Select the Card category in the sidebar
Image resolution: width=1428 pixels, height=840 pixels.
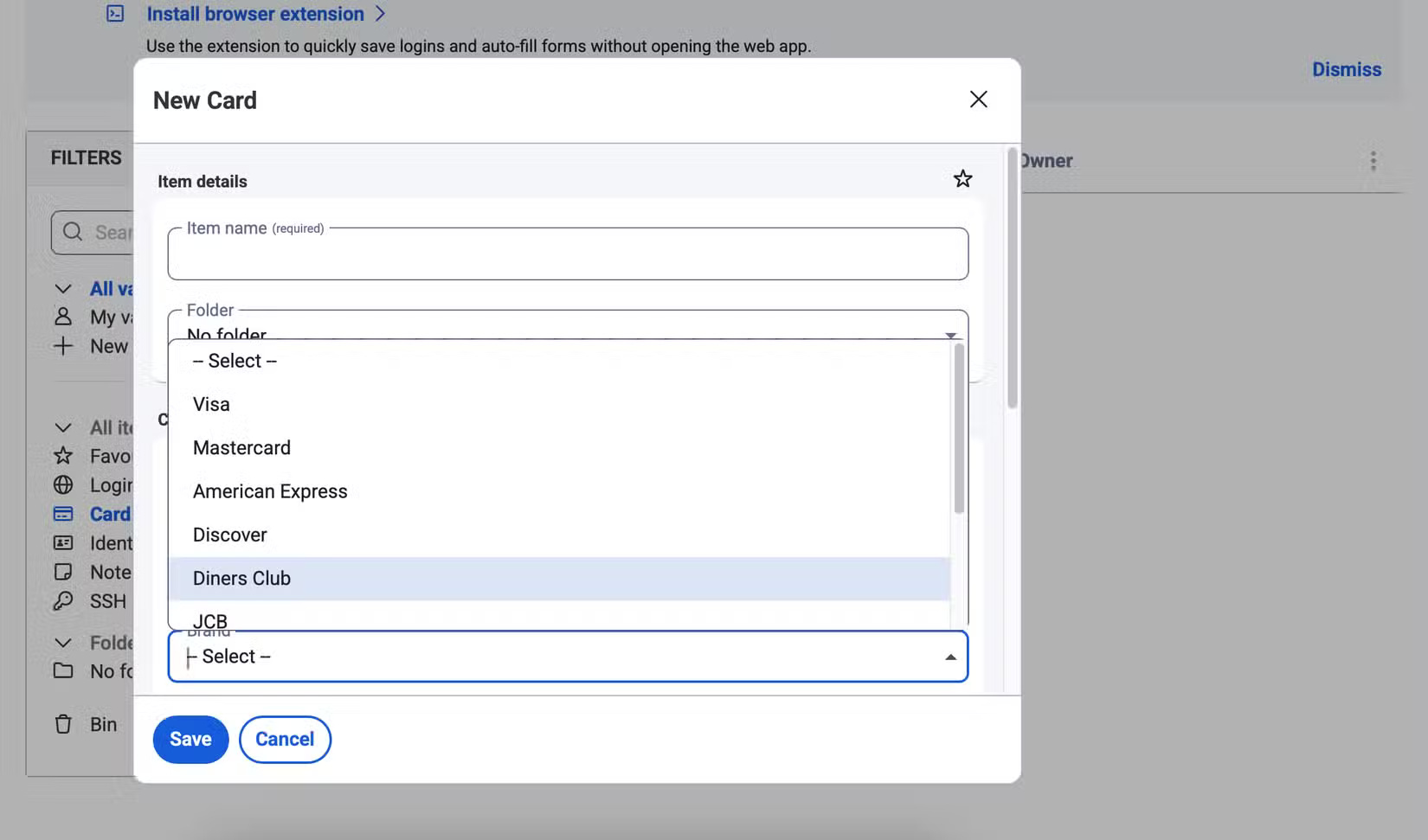coord(64,513)
